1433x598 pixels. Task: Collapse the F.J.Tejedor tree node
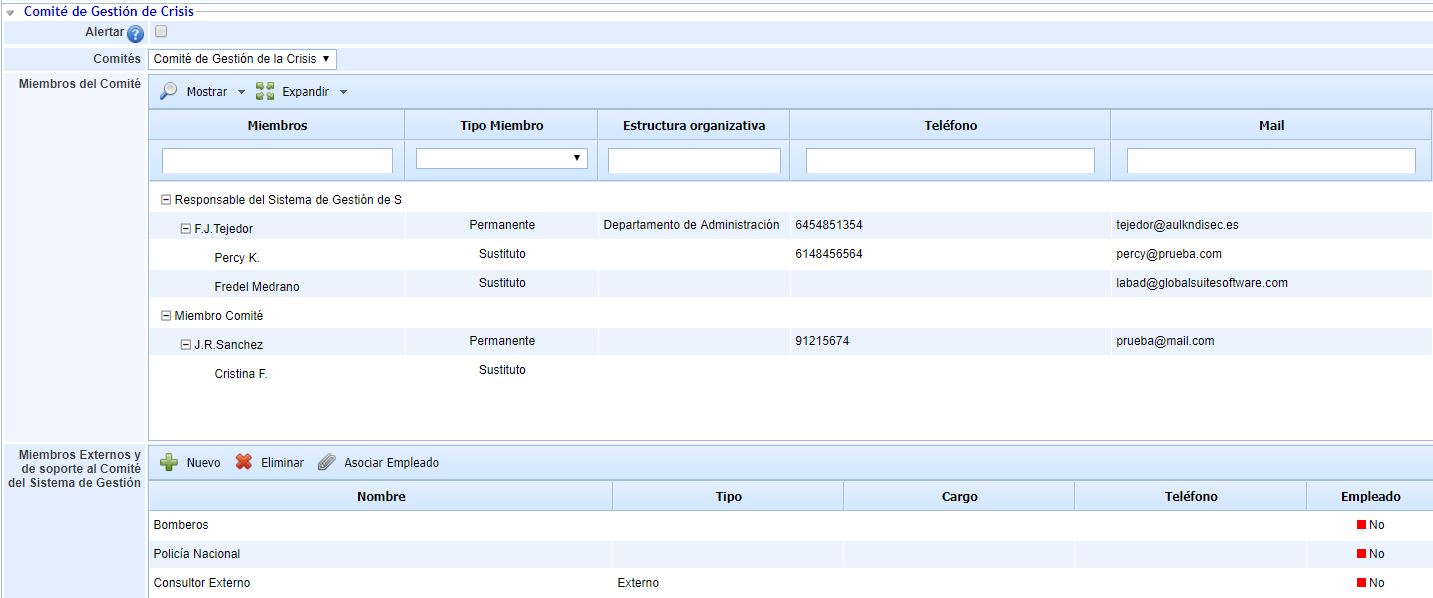186,229
